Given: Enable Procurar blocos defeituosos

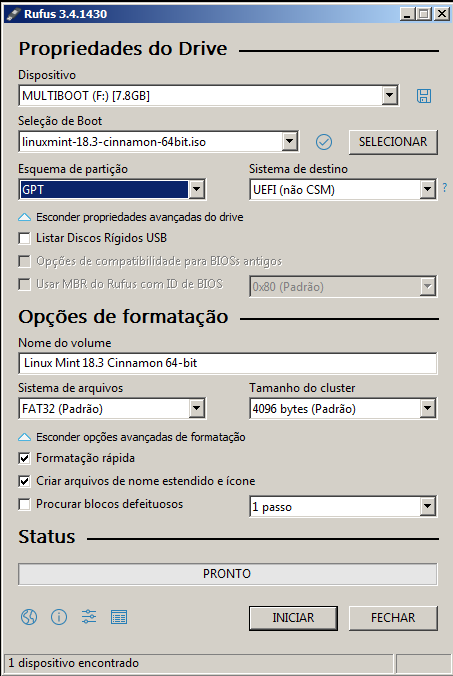Looking at the screenshot, I should [x=25, y=504].
